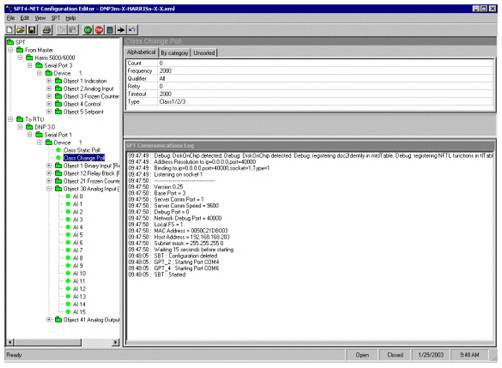The height and width of the screenshot is (368, 502).
Task: Click the To RTU folder icon
Action: click(x=20, y=119)
